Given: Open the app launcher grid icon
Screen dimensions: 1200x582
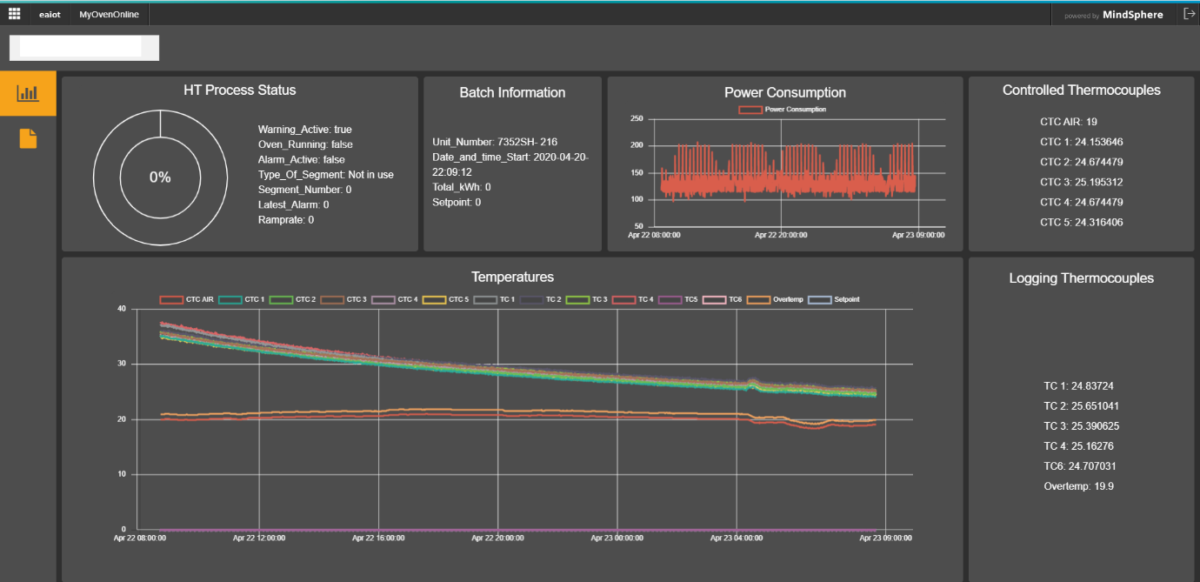Looking at the screenshot, I should click(x=14, y=13).
